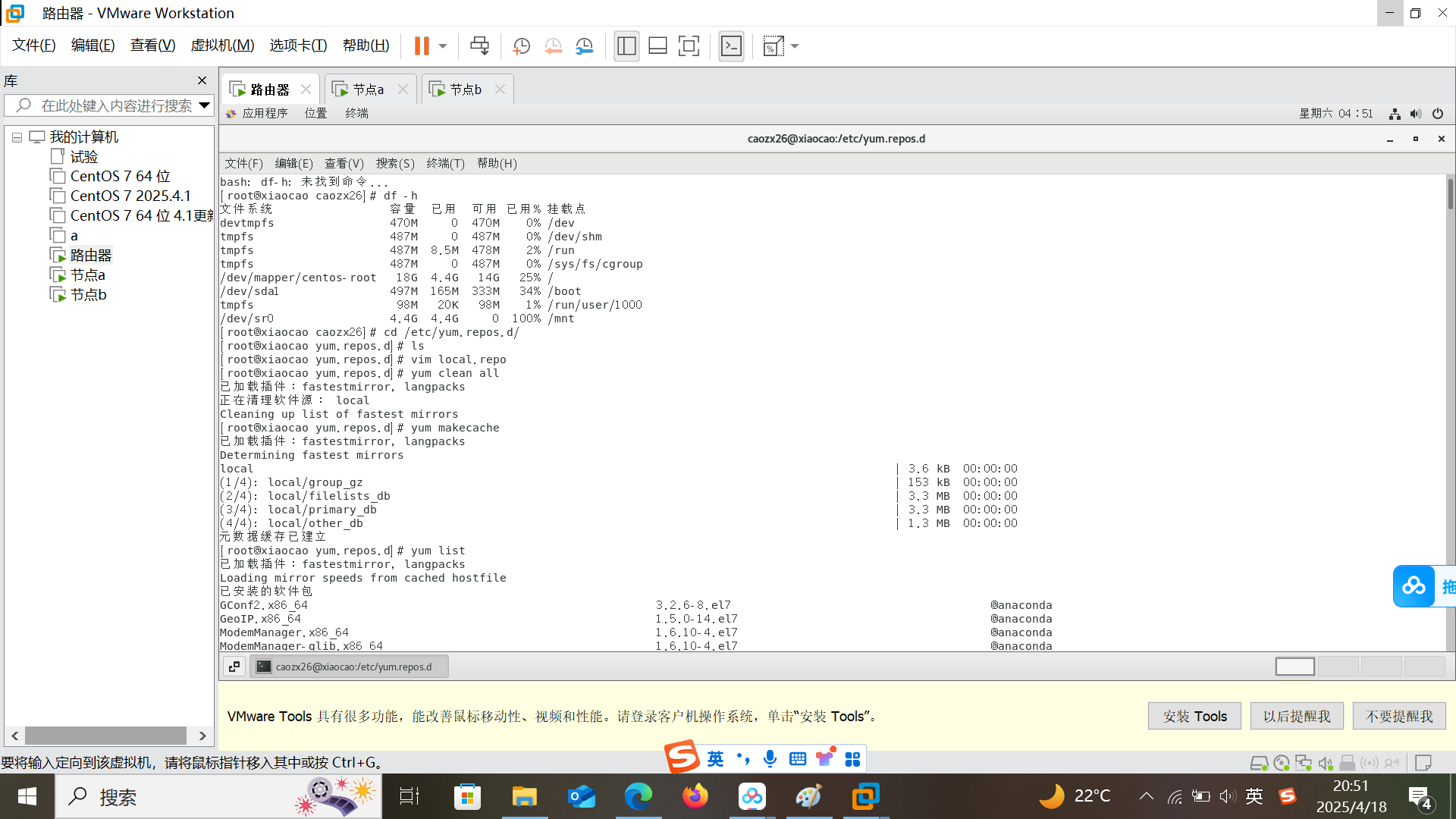Toggle the guest volume icon
The width and height of the screenshot is (1456, 819).
click(x=1416, y=114)
